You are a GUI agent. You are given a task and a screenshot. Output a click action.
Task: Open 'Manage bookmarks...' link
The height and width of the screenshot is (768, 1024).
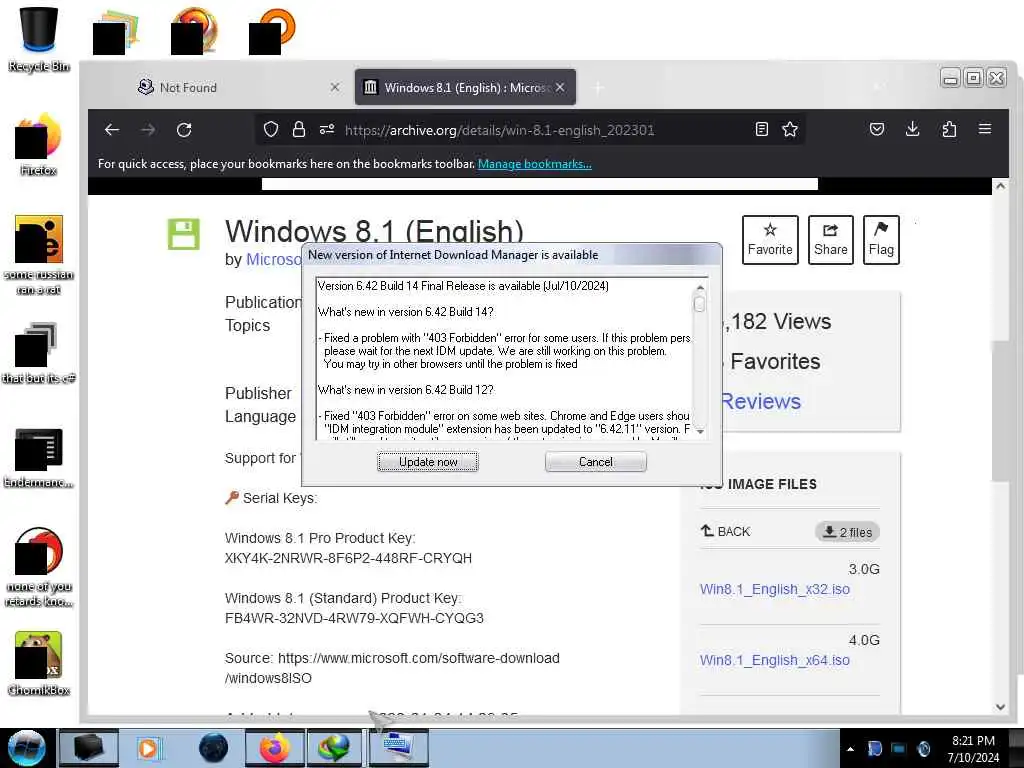pos(535,164)
